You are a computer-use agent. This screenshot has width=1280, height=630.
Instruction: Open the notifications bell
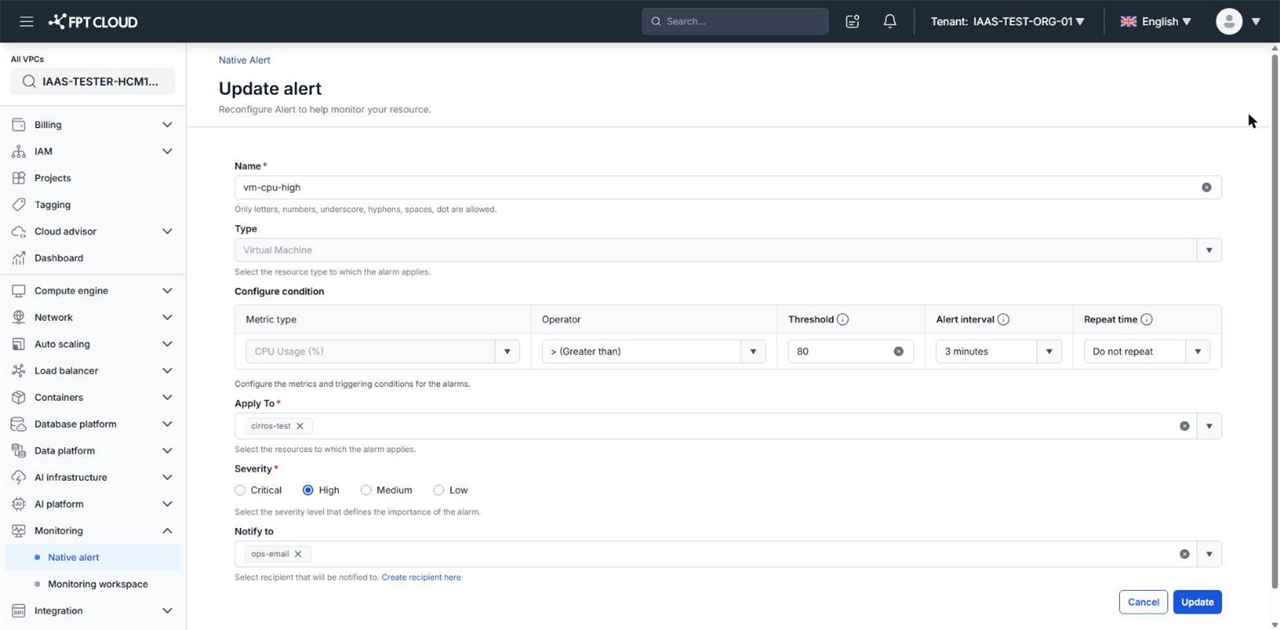[890, 21]
